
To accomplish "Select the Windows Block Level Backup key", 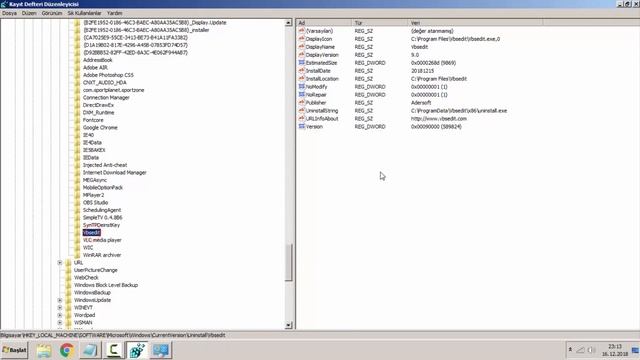I will click(x=106, y=285).
